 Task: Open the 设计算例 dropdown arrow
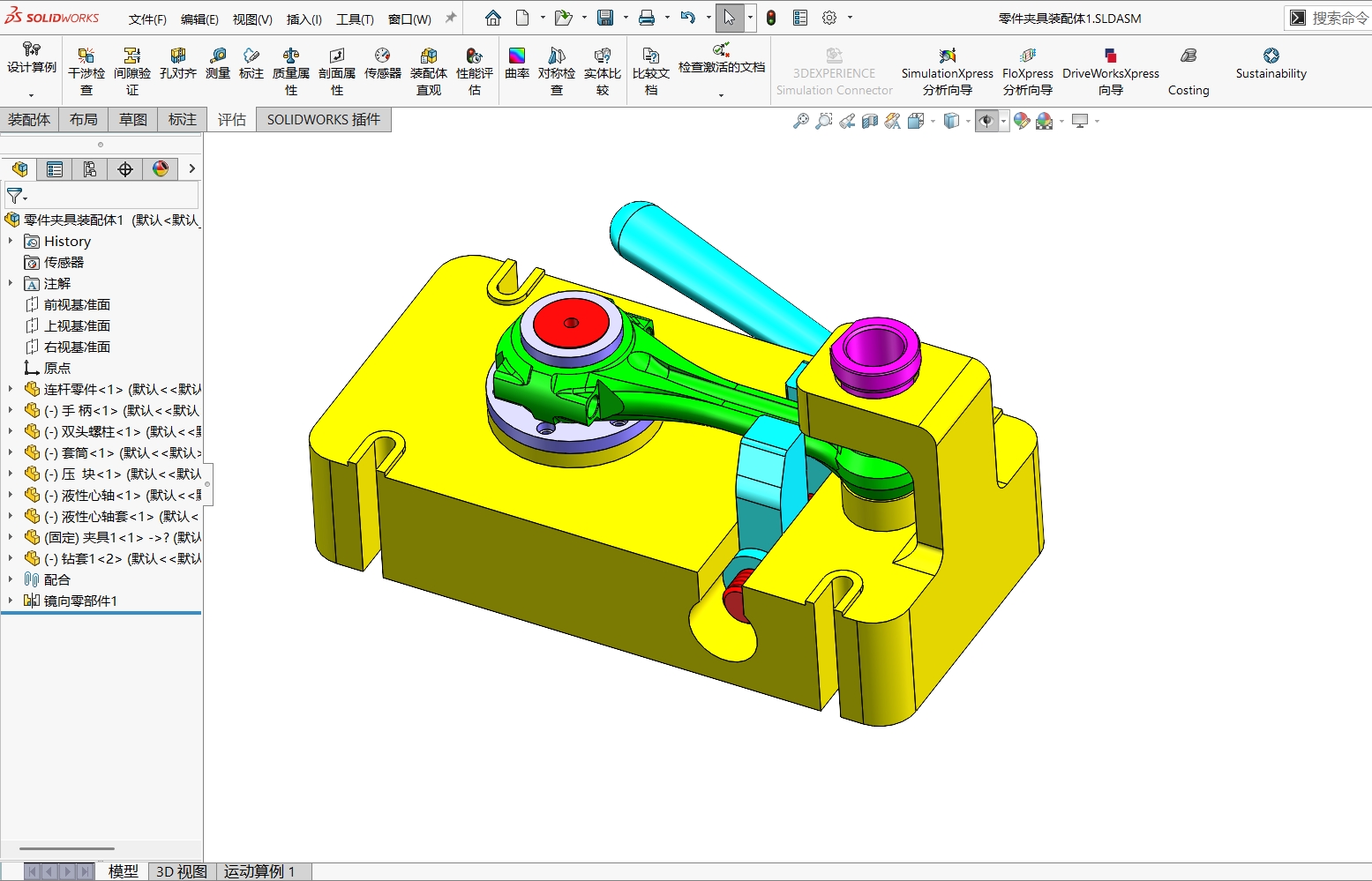[31, 95]
